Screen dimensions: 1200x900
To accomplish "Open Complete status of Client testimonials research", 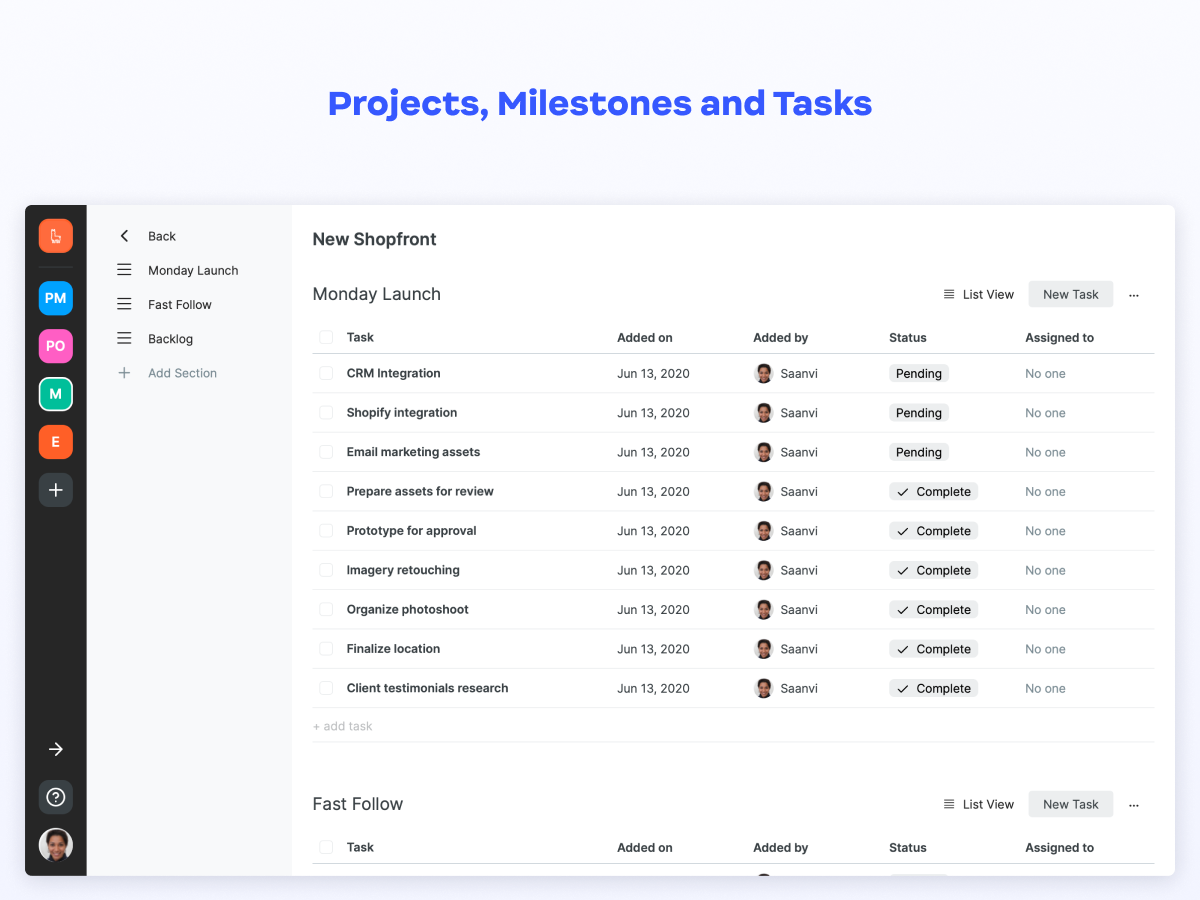I will coord(934,688).
